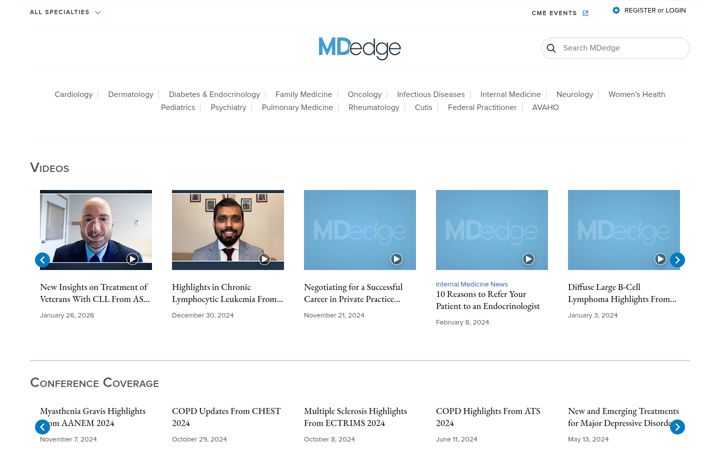Open Diffuse Large B-Cell Lymphoma Highlights title
Screen dimensions: 720x450
coord(622,293)
